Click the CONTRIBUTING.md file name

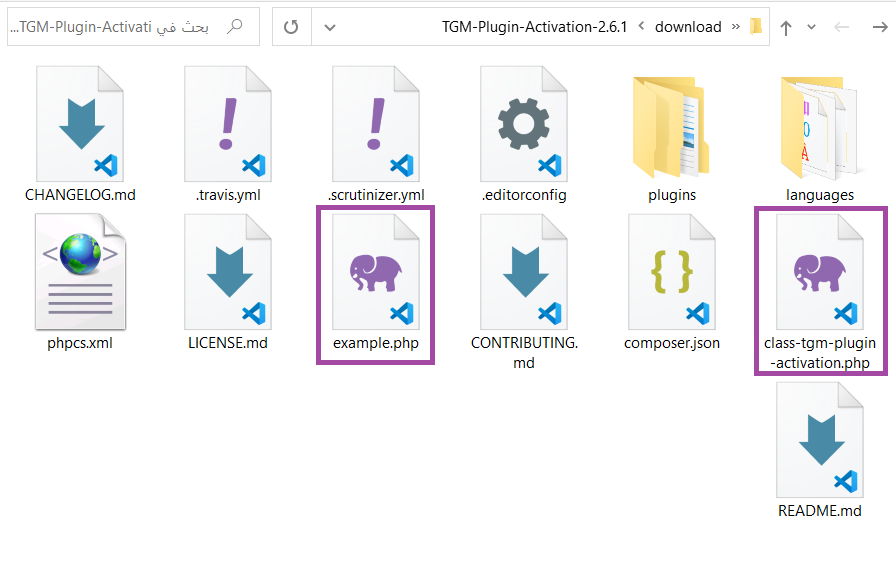point(524,352)
